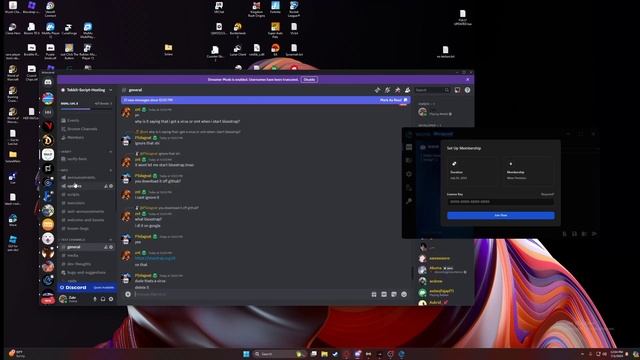Close the Streamer Mode purple banner

tap(468, 80)
